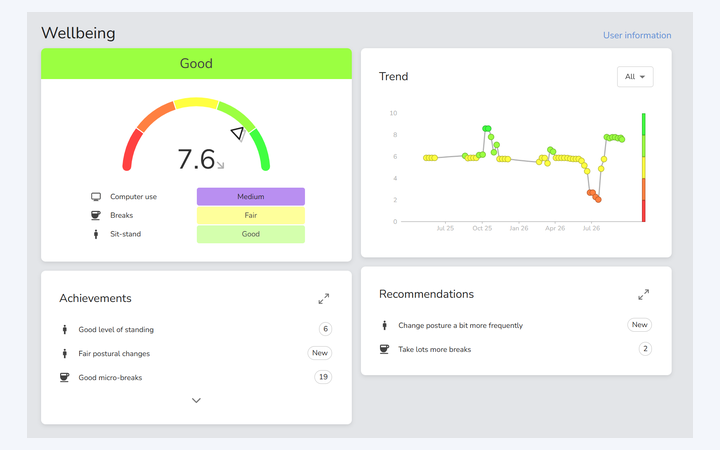Image resolution: width=720 pixels, height=450 pixels.
Task: Click the Computer use monitor icon
Action: click(x=96, y=197)
